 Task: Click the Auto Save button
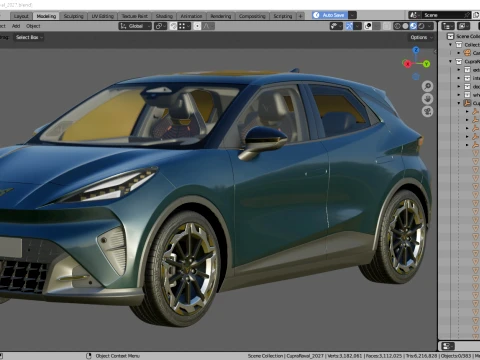pos(330,15)
